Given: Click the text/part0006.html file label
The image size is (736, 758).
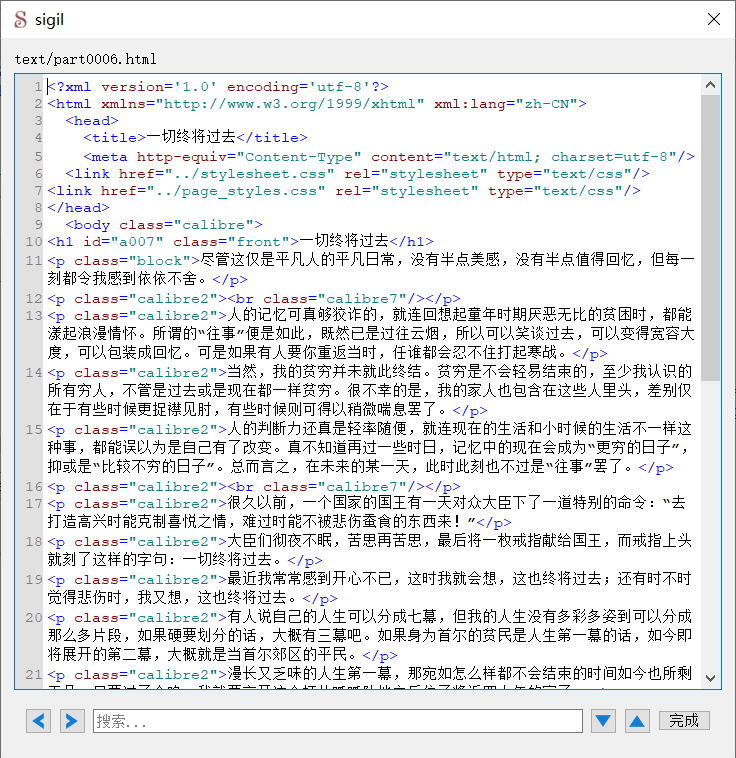Looking at the screenshot, I should pos(86,59).
